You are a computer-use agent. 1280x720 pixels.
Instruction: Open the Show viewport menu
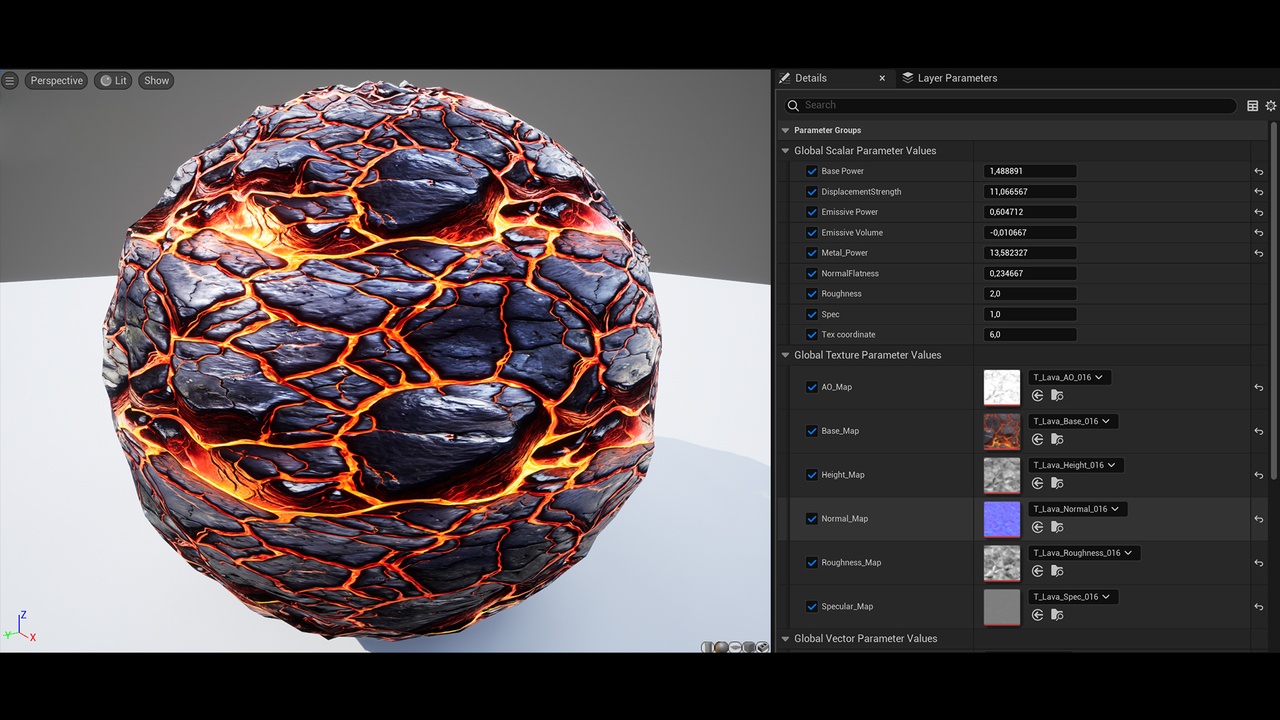(x=156, y=81)
